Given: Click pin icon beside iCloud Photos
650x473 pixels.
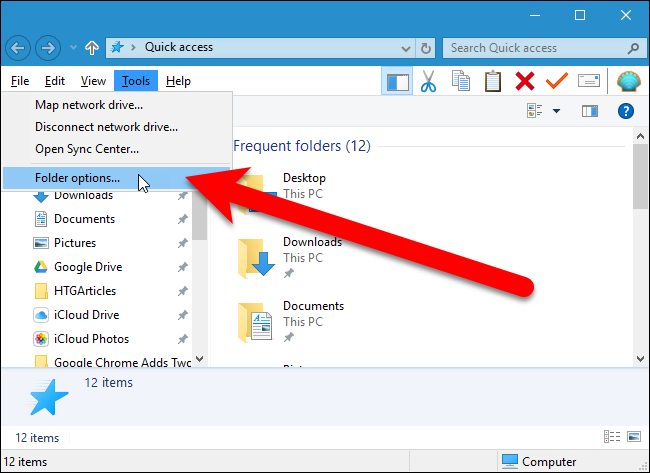Looking at the screenshot, I should click(x=182, y=340).
